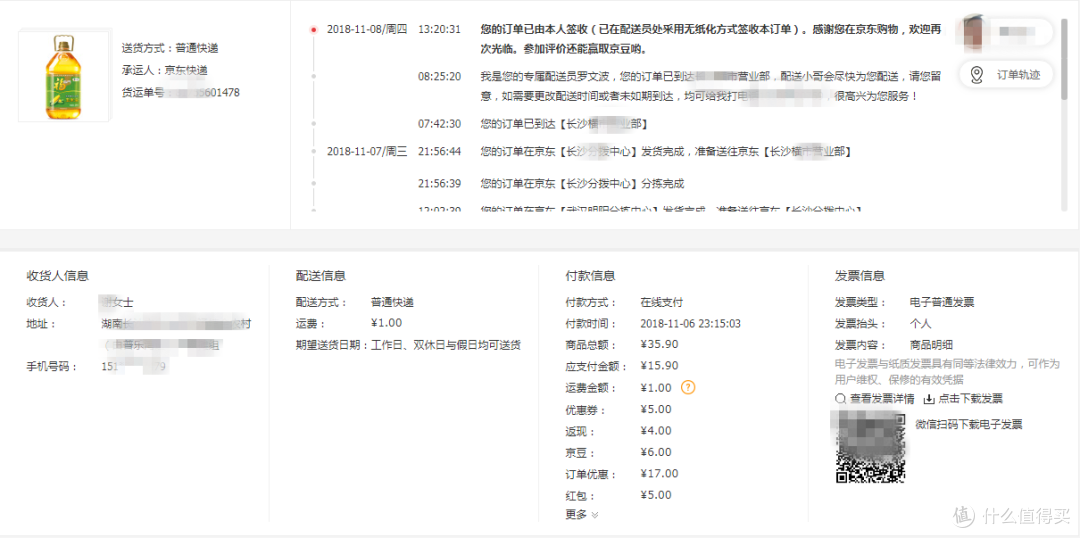
Task: Click the 承运人：京东快递 carrier text
Action: [x=164, y=70]
